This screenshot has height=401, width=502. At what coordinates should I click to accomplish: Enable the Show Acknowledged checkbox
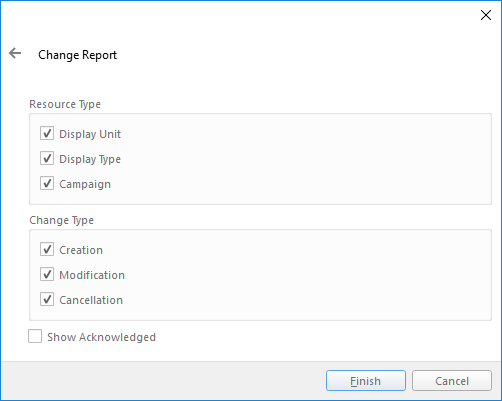(35, 336)
